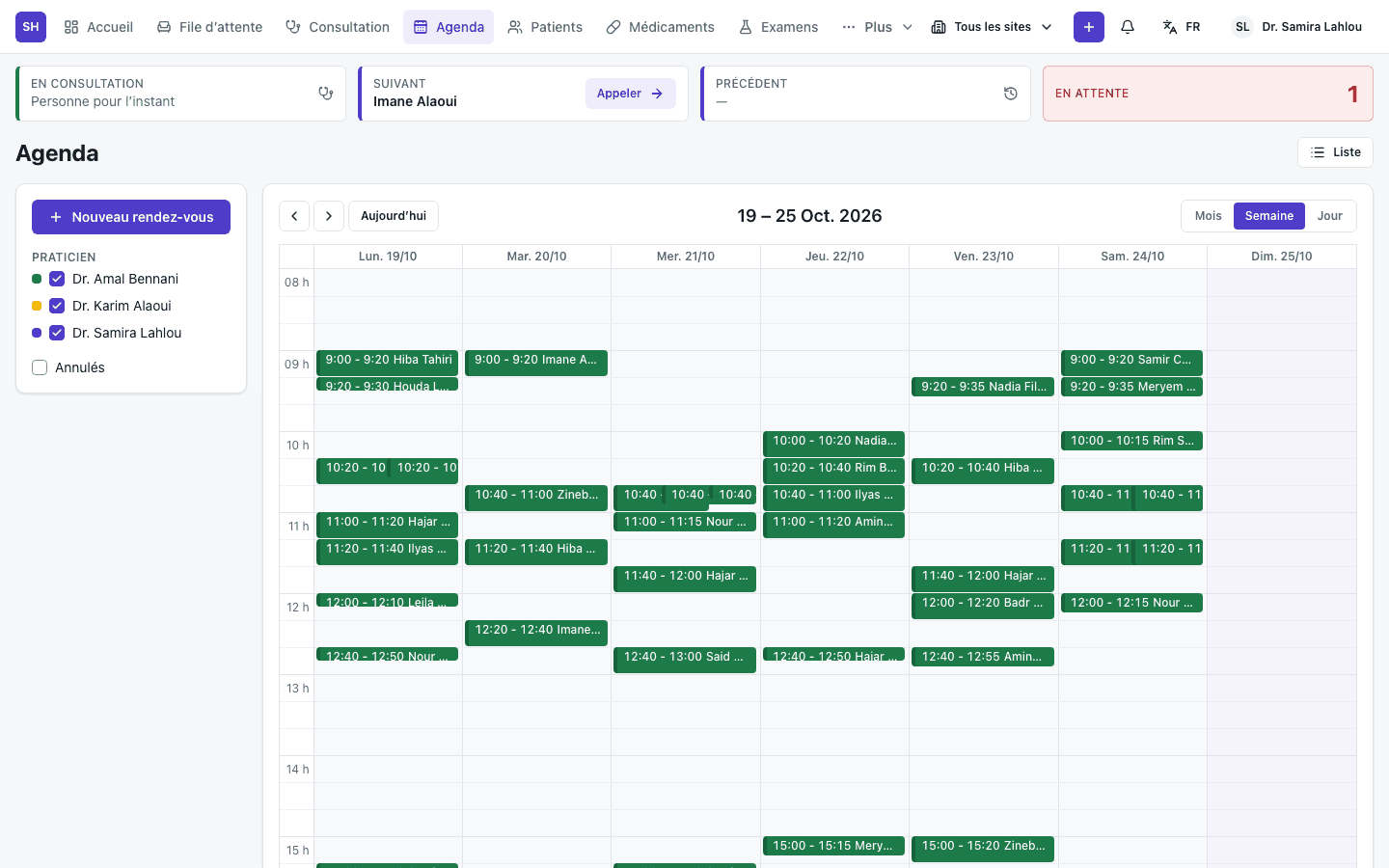Go to Accueil home page

[x=98, y=27]
